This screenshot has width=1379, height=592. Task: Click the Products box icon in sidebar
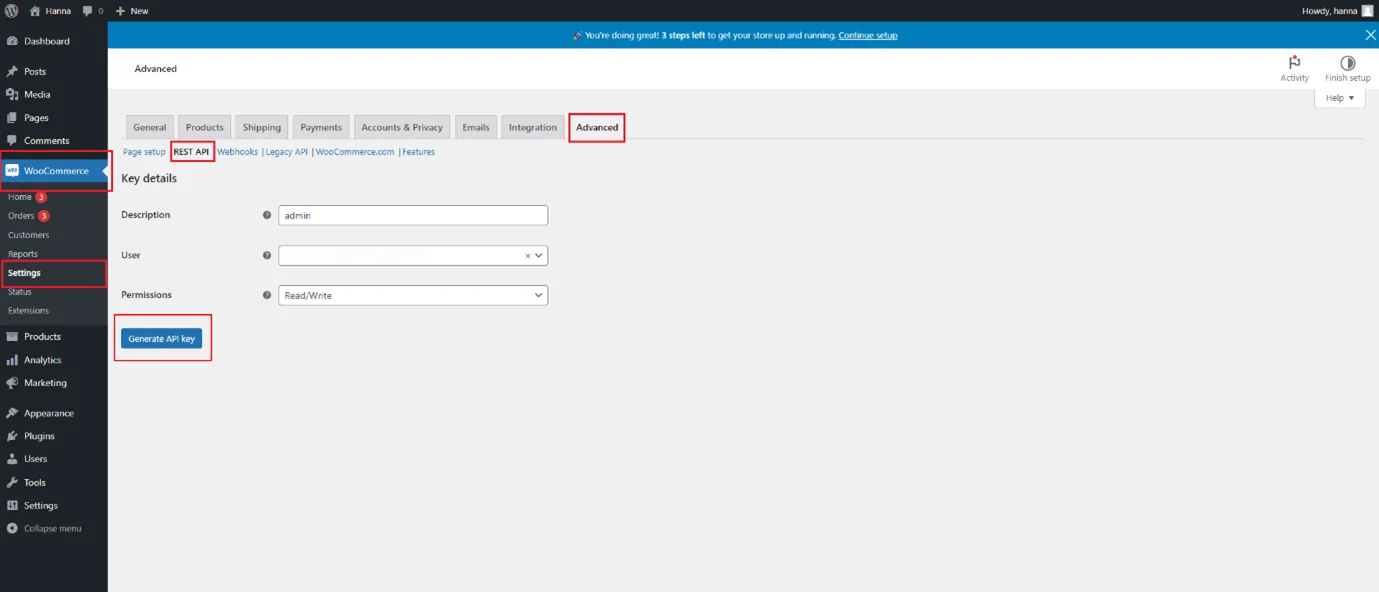pyautogui.click(x=12, y=337)
